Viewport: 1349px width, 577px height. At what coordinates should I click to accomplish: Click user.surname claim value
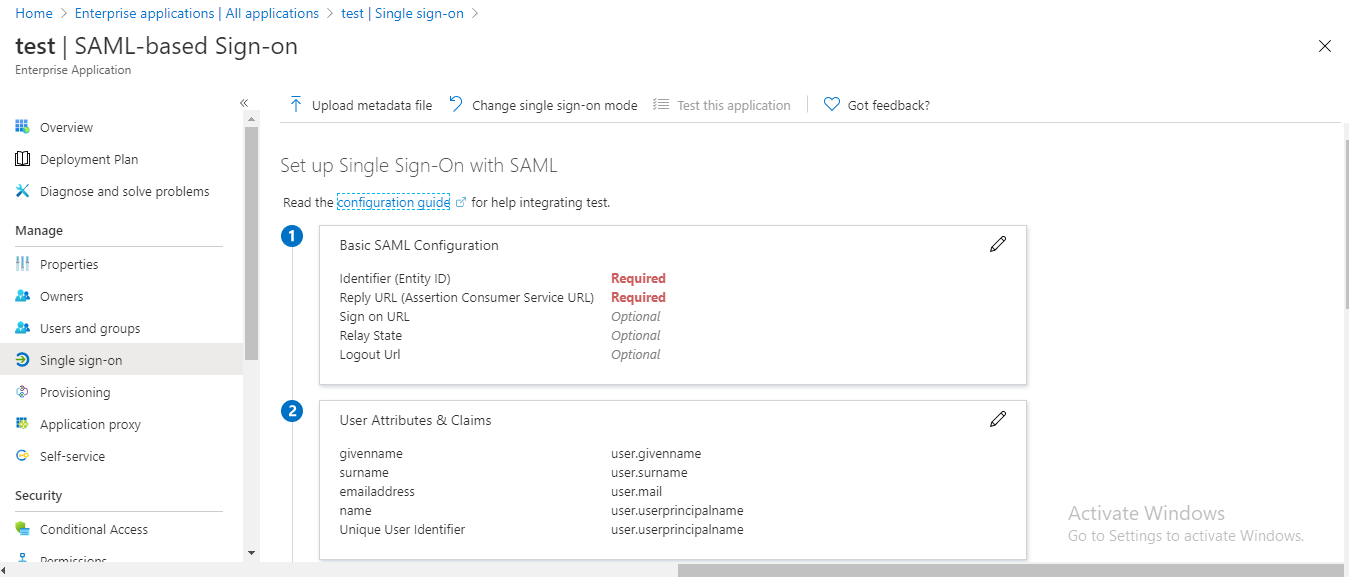pyautogui.click(x=649, y=473)
